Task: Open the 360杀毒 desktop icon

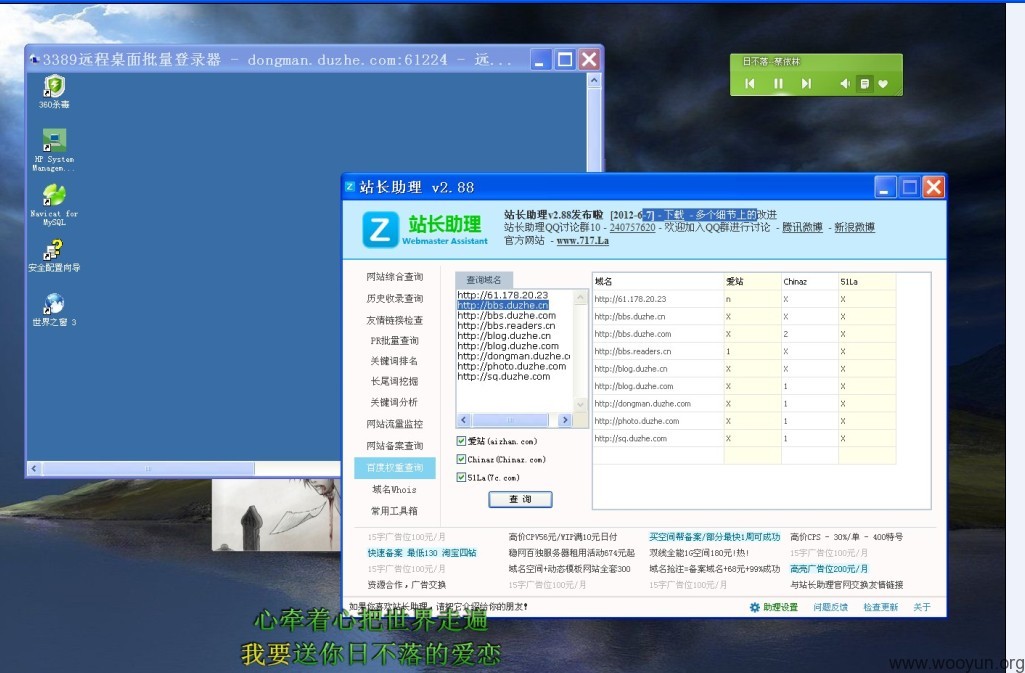Action: 54,91
